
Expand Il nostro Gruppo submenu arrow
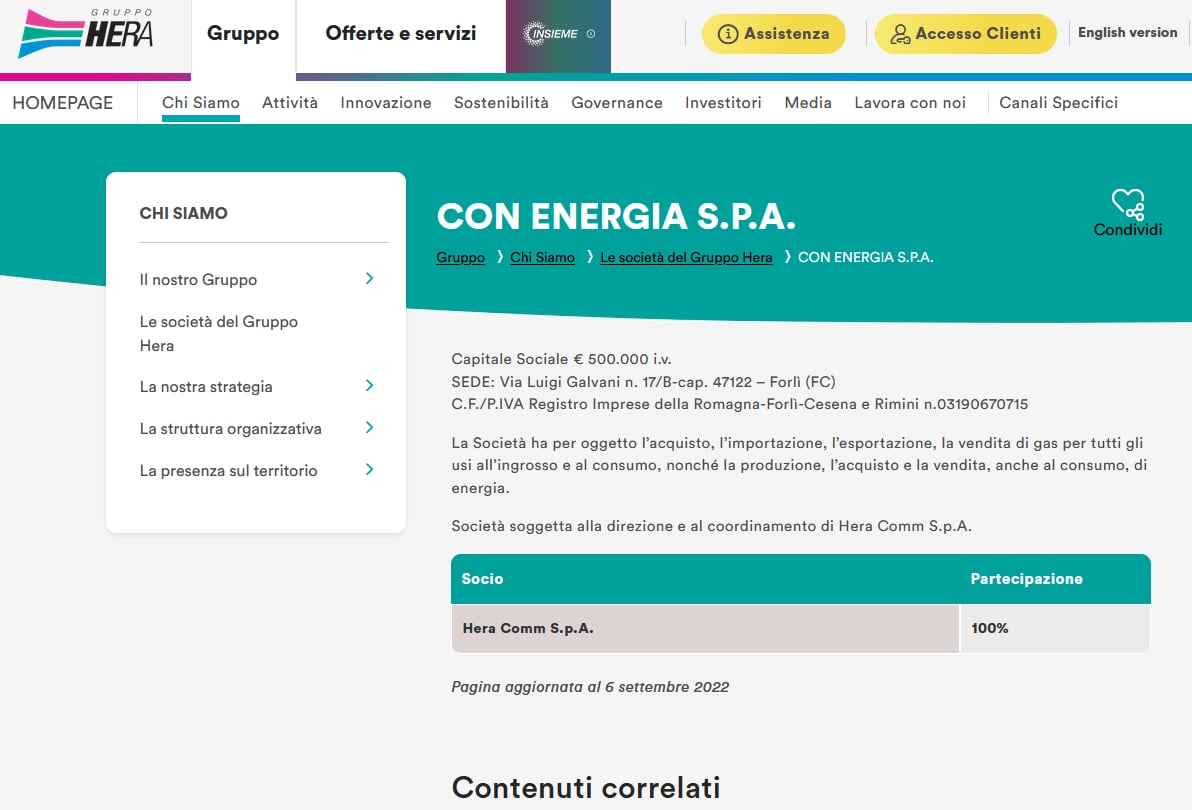point(369,279)
